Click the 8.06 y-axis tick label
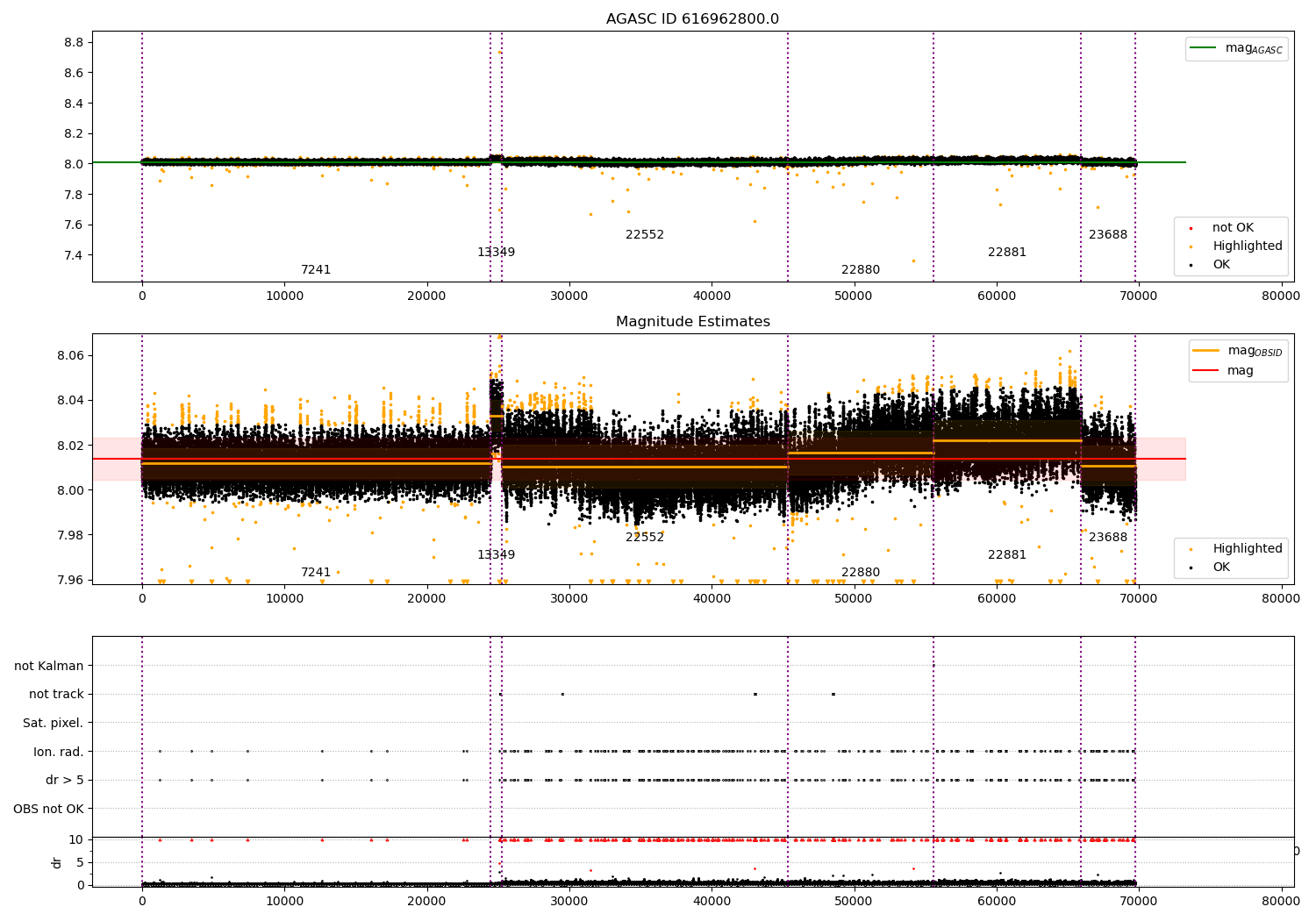 pyautogui.click(x=70, y=355)
